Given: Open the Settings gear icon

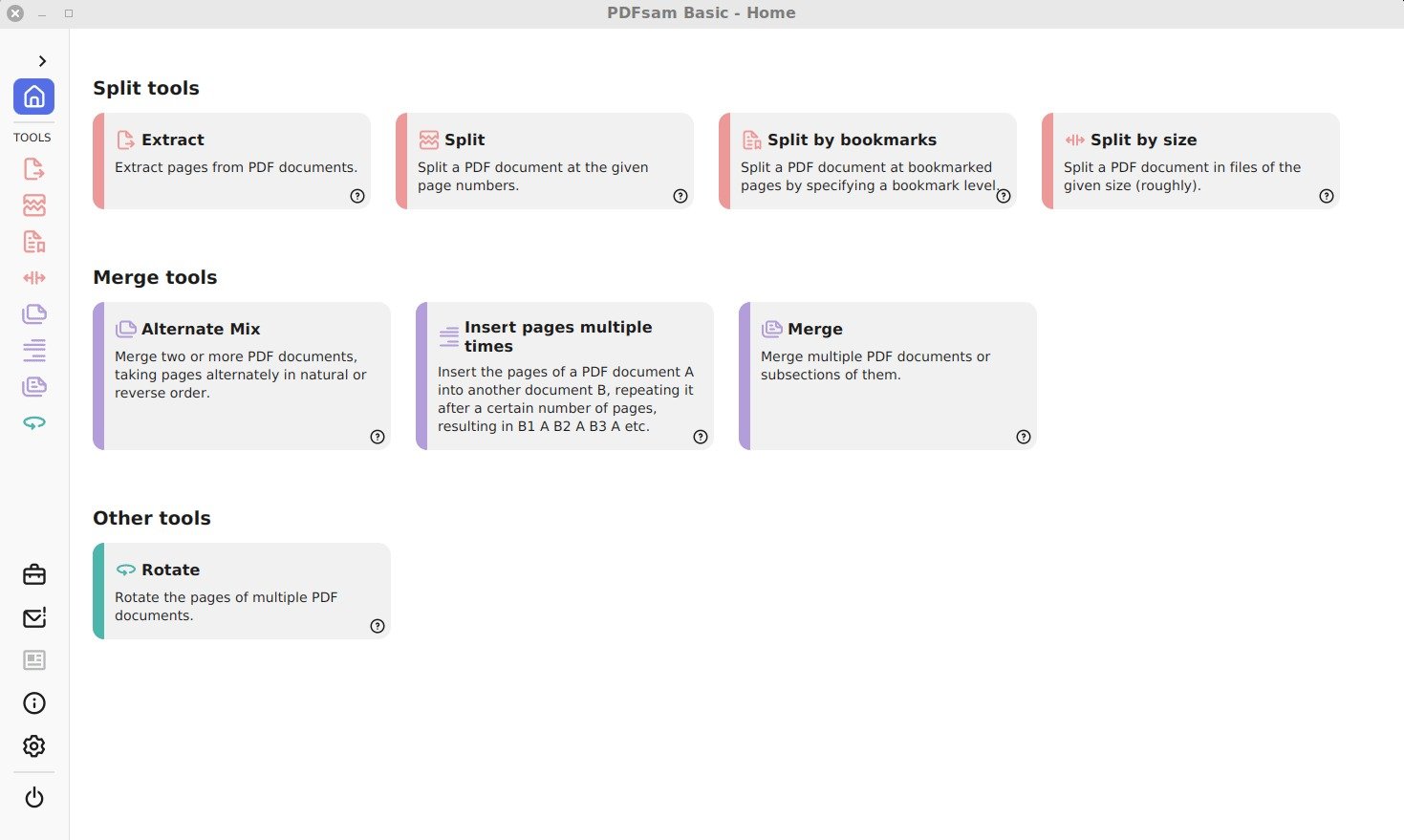Looking at the screenshot, I should pos(33,746).
